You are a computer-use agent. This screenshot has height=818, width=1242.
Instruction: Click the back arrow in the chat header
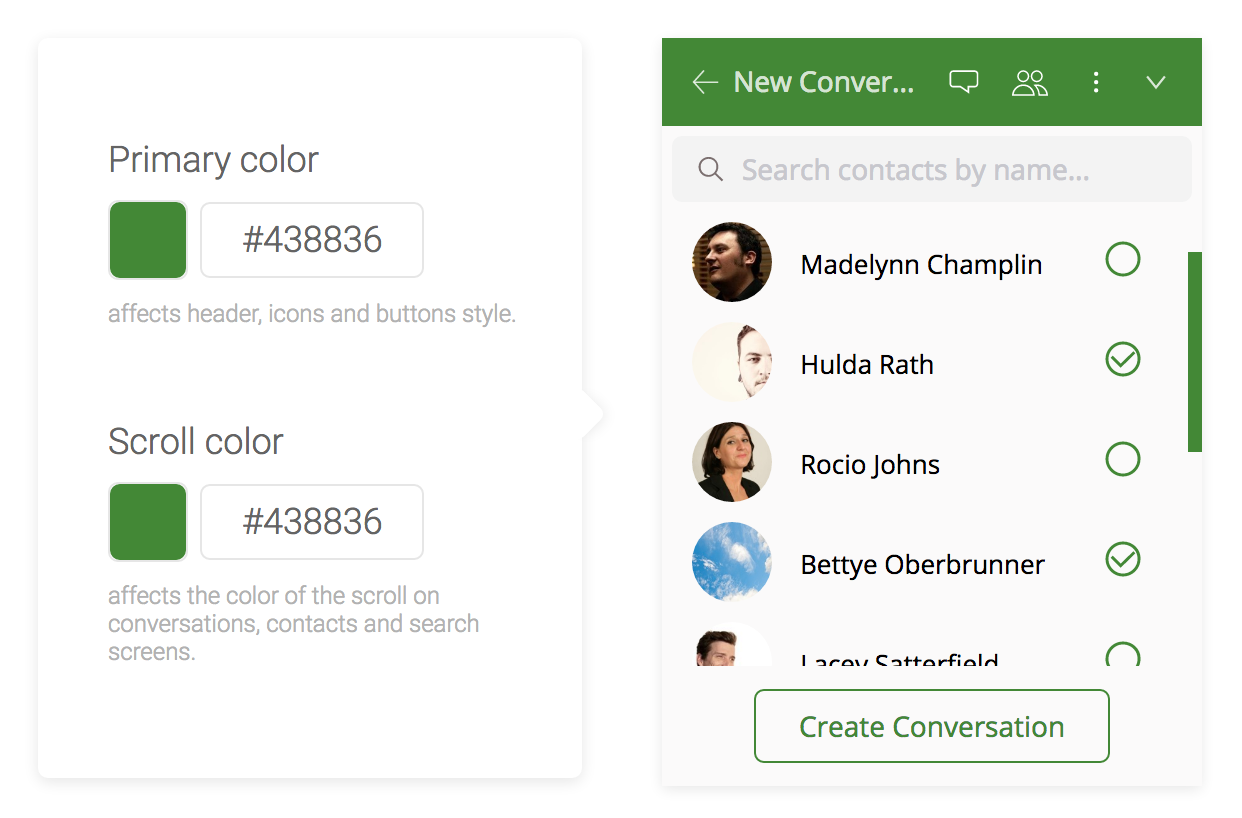click(x=704, y=82)
